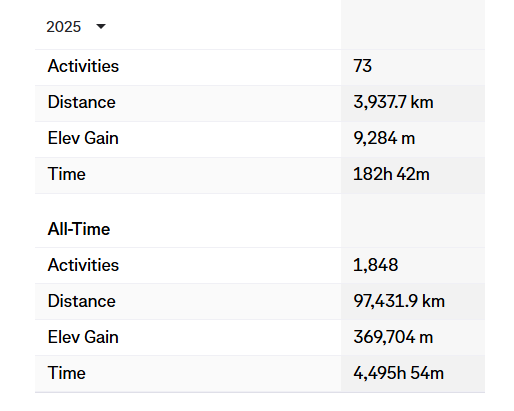Image resolution: width=514 pixels, height=411 pixels.
Task: Click the 4,495h 54m total time
Action: [398, 373]
